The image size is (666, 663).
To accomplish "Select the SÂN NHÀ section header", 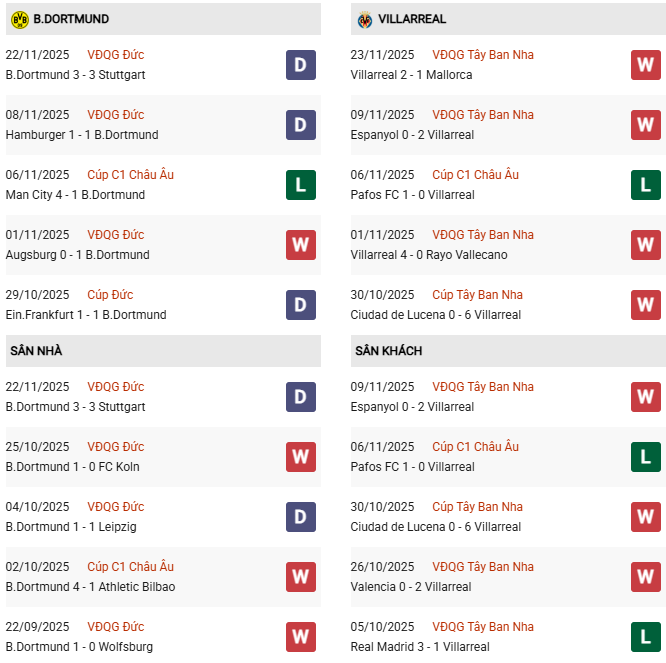I will [x=36, y=351].
